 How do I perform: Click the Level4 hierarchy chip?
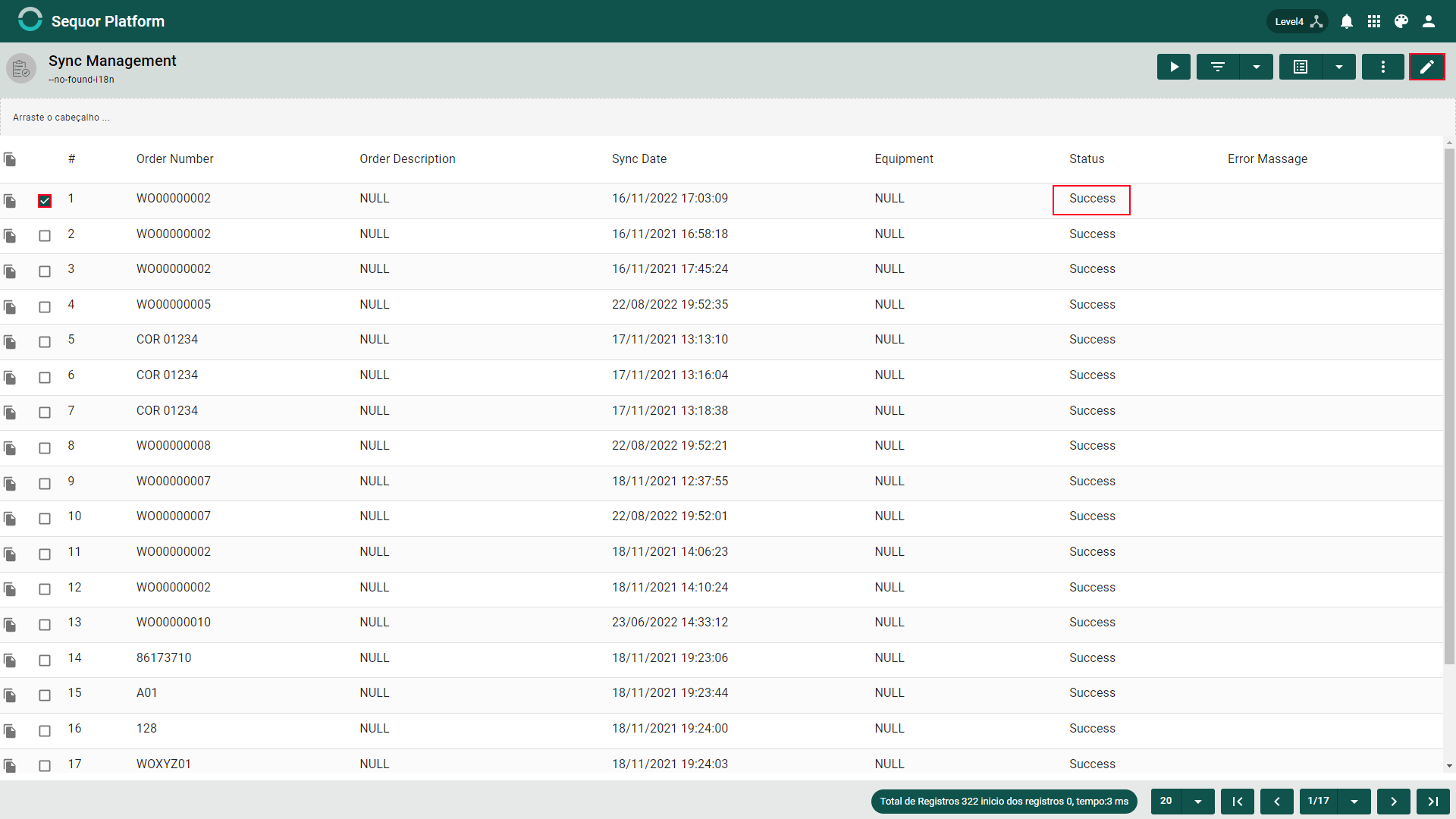(x=1298, y=21)
